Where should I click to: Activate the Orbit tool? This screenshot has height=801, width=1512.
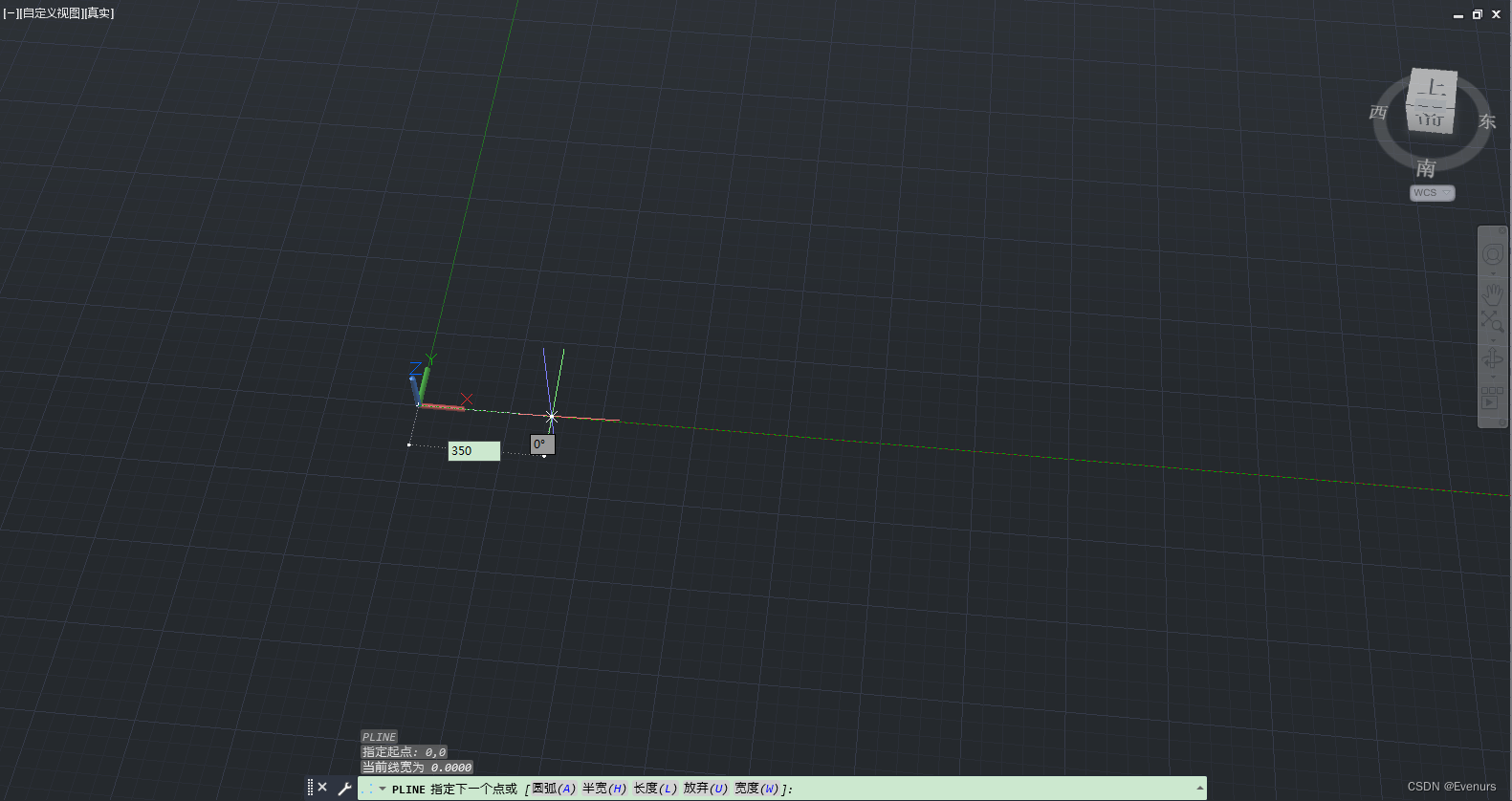coord(1493,358)
